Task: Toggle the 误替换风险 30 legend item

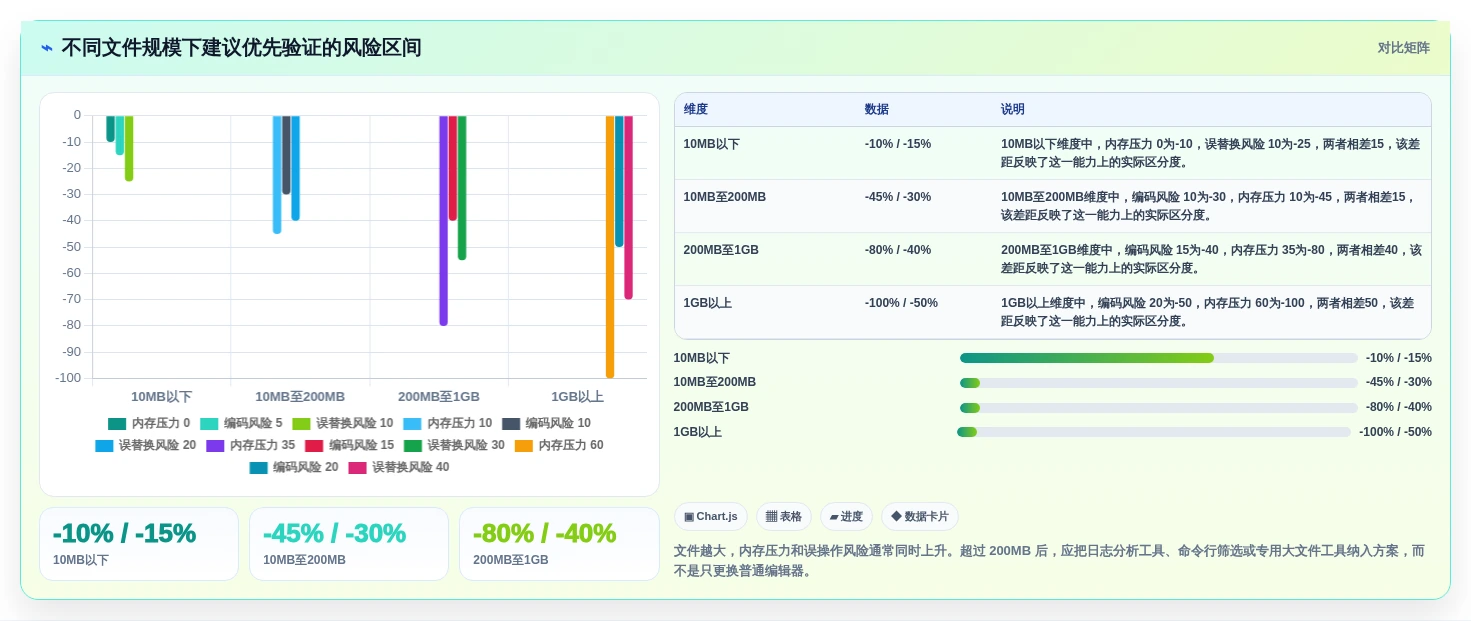Action: 455,446
